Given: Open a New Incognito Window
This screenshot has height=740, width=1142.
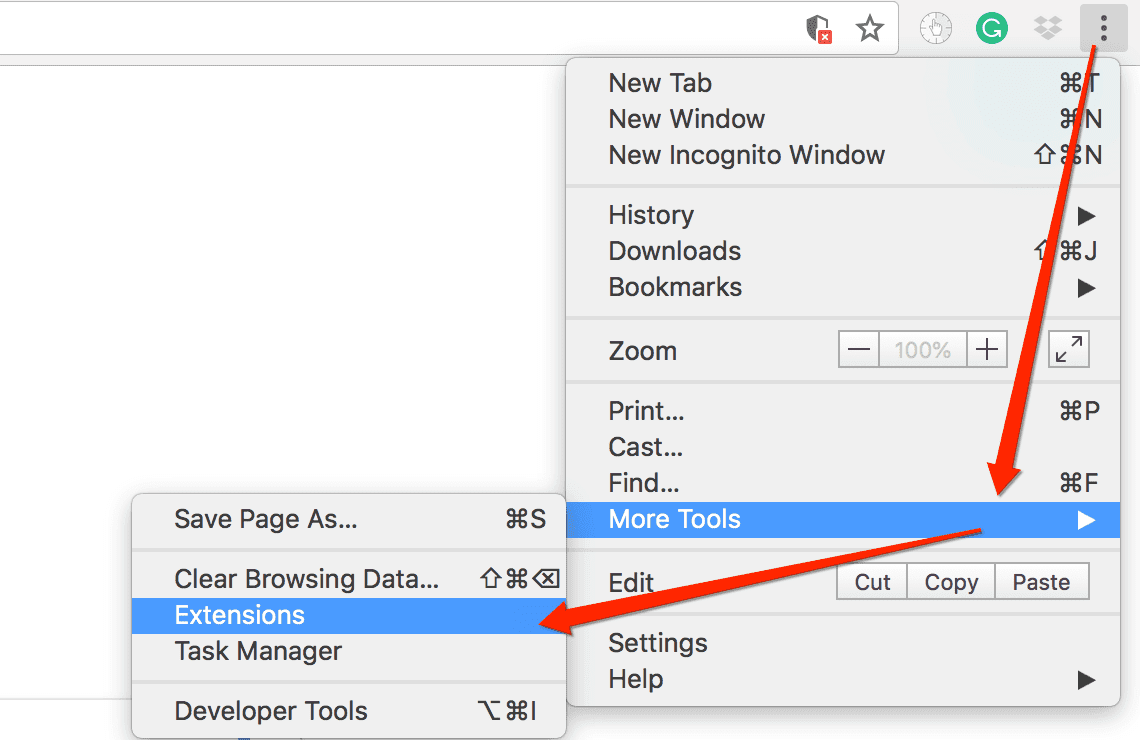Looking at the screenshot, I should [x=746, y=155].
